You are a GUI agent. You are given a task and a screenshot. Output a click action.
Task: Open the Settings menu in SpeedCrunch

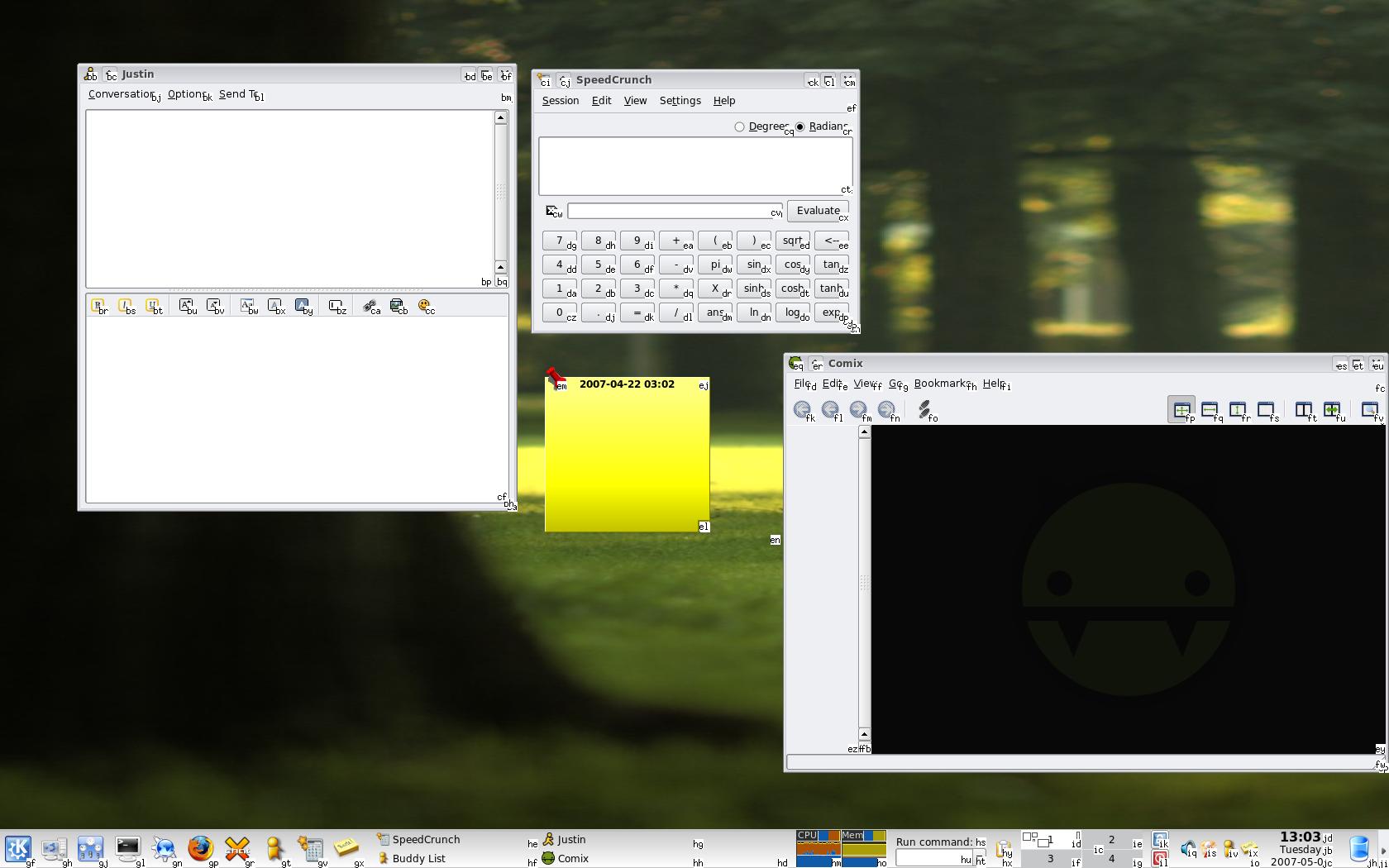click(680, 100)
